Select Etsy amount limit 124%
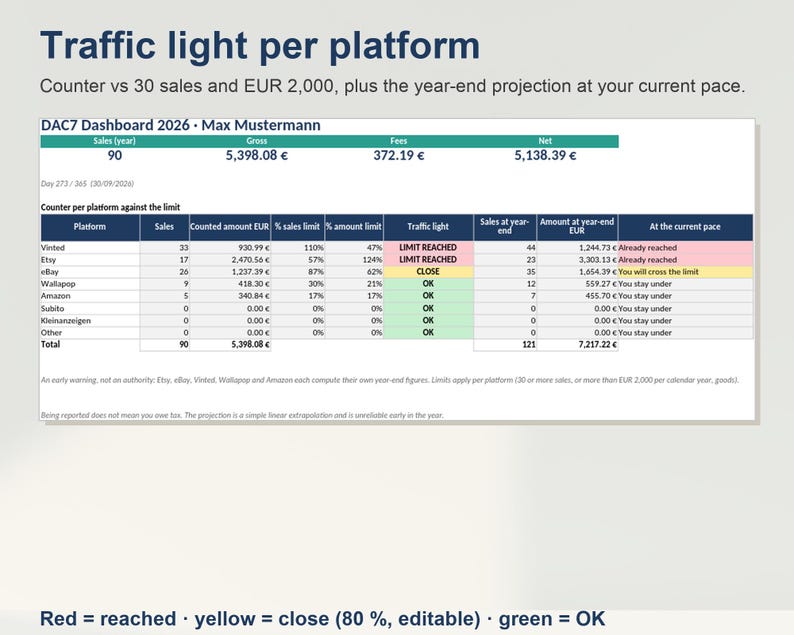 354,260
